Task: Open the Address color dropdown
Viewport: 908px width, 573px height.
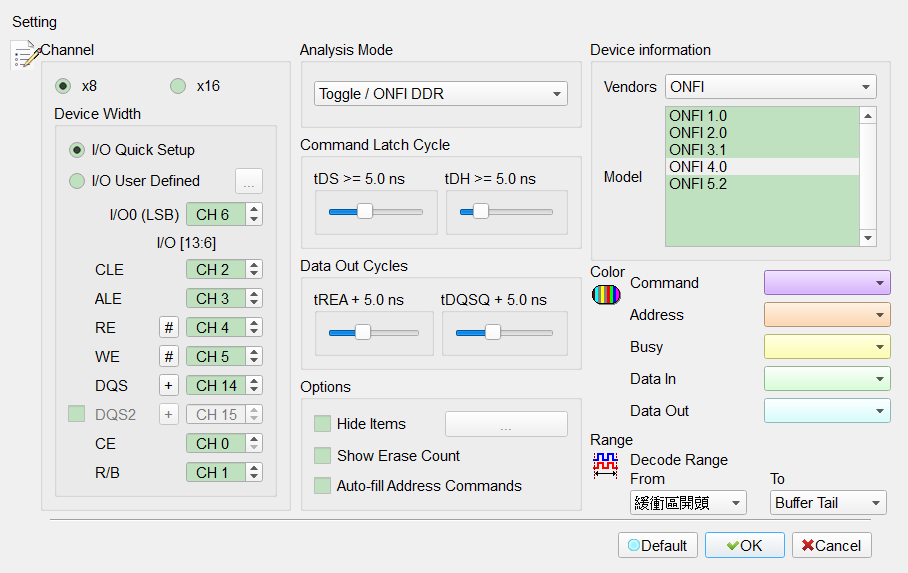Action: [x=827, y=315]
